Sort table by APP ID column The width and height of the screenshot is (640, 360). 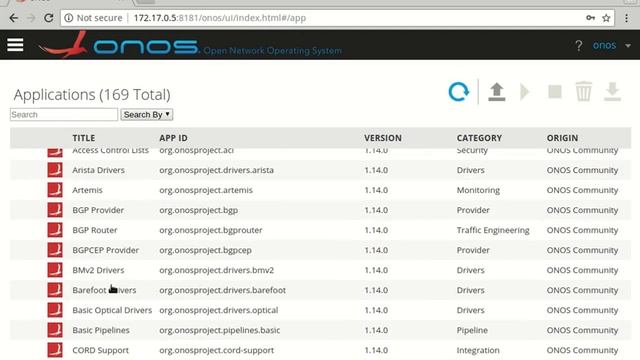pos(173,138)
